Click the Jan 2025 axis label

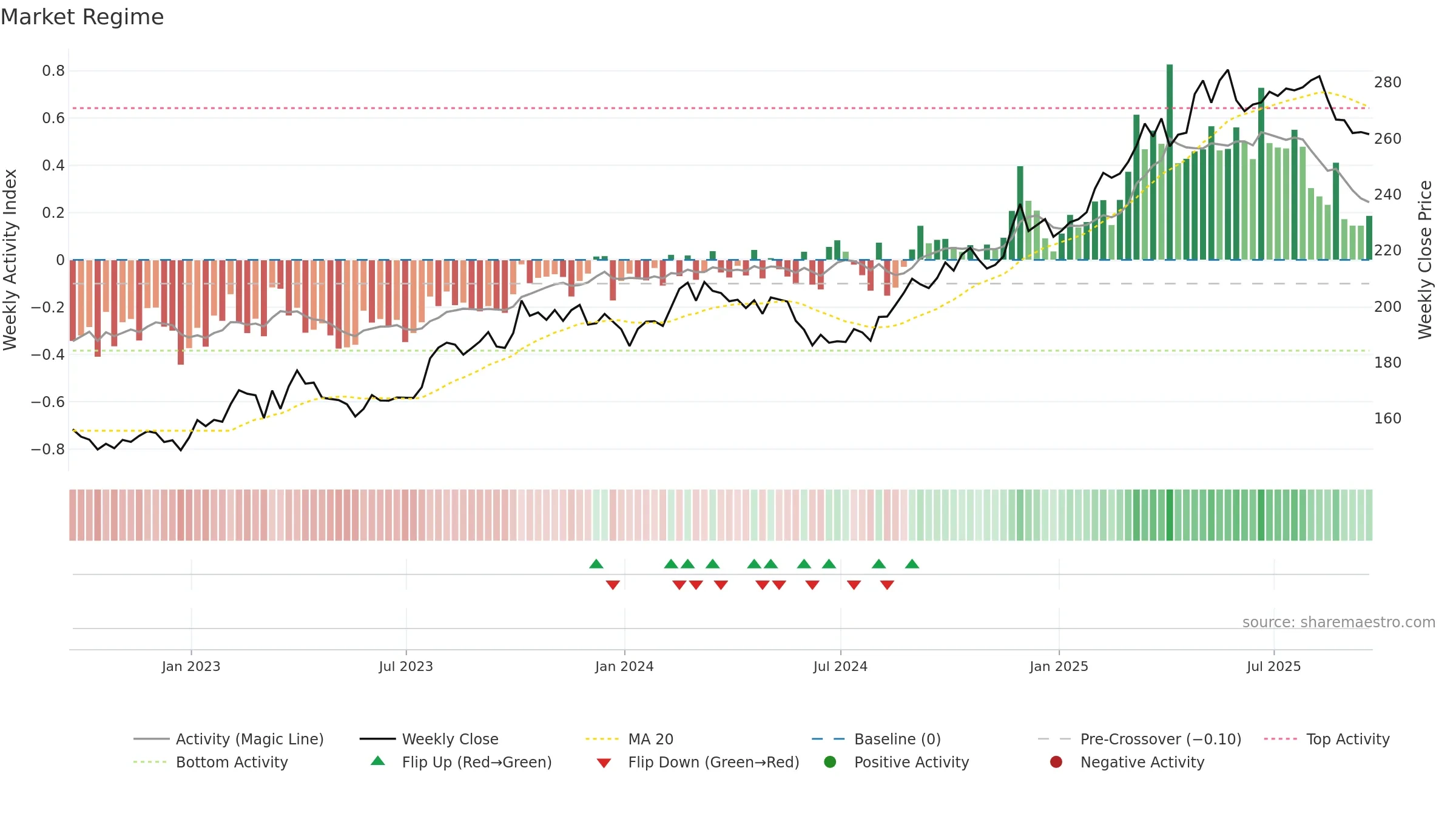coord(1059,666)
